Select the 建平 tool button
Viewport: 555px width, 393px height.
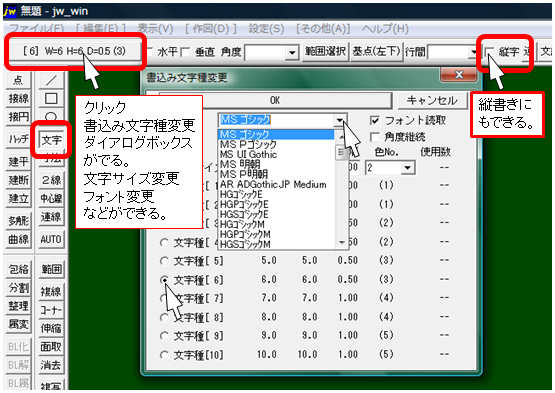pyautogui.click(x=18, y=161)
